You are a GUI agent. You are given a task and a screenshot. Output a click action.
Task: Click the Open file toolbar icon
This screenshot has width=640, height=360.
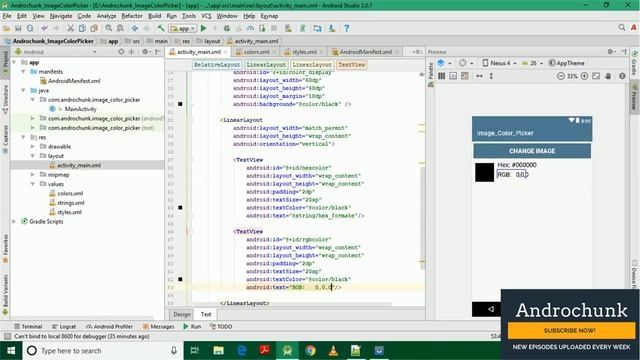coord(6,29)
